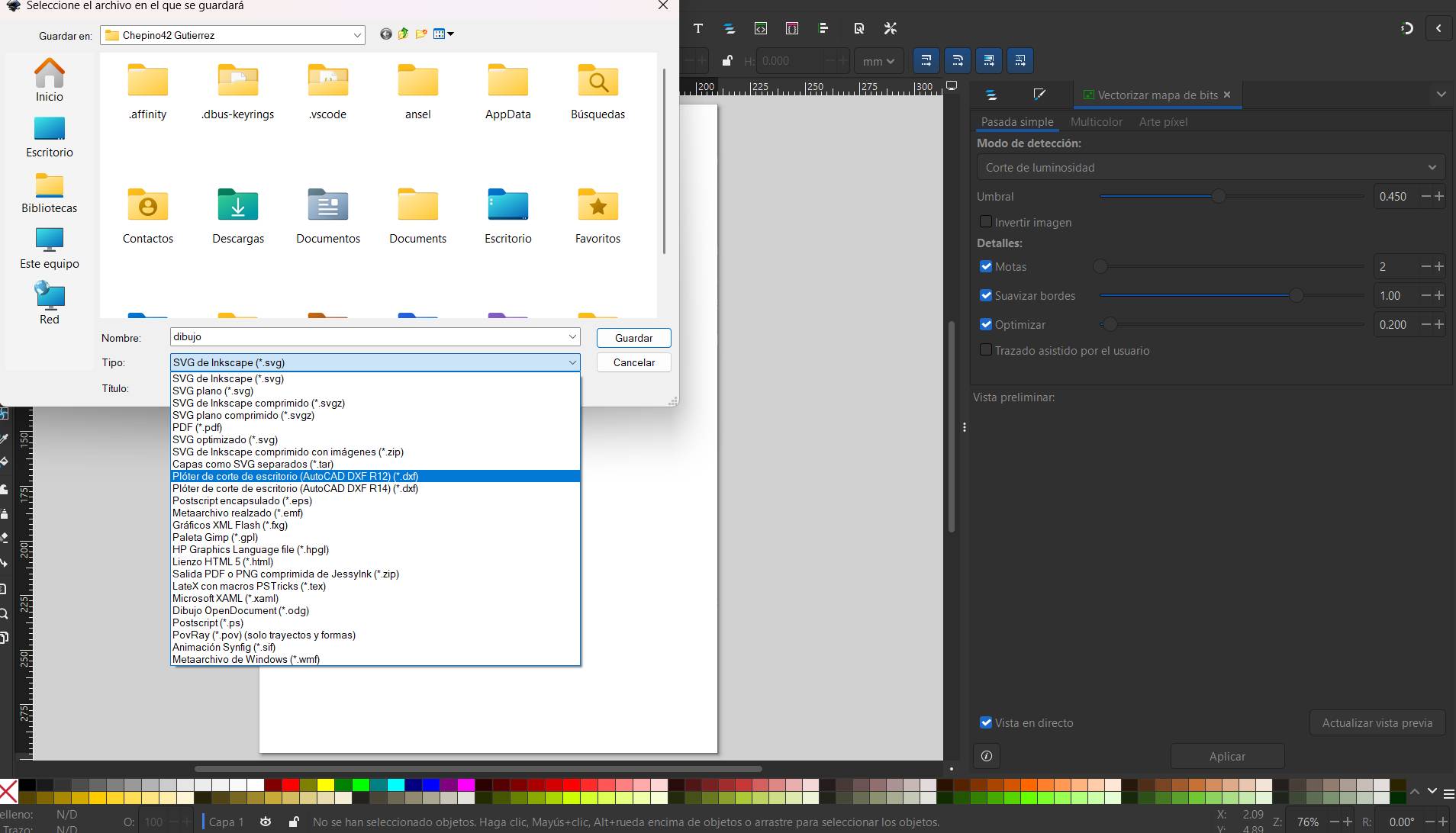This screenshot has height=833, width=1456.
Task: Select the Text tool in the toolbar
Action: [x=698, y=28]
